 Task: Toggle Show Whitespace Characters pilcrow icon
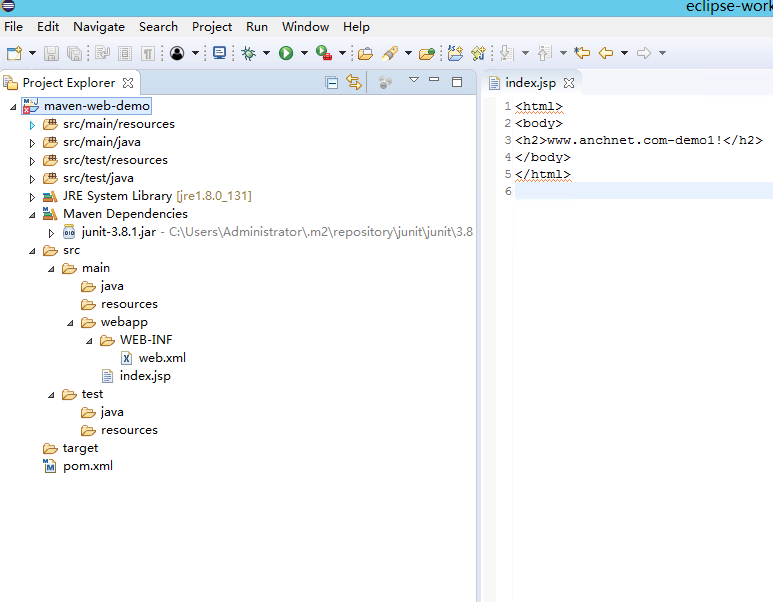coord(148,53)
